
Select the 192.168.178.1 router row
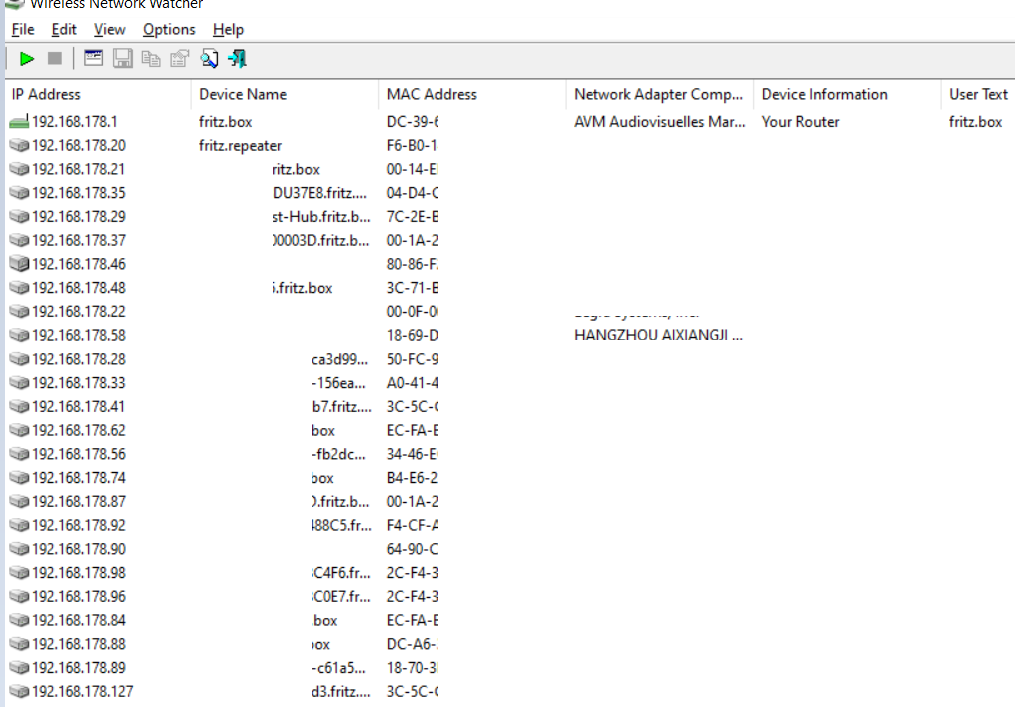point(74,122)
